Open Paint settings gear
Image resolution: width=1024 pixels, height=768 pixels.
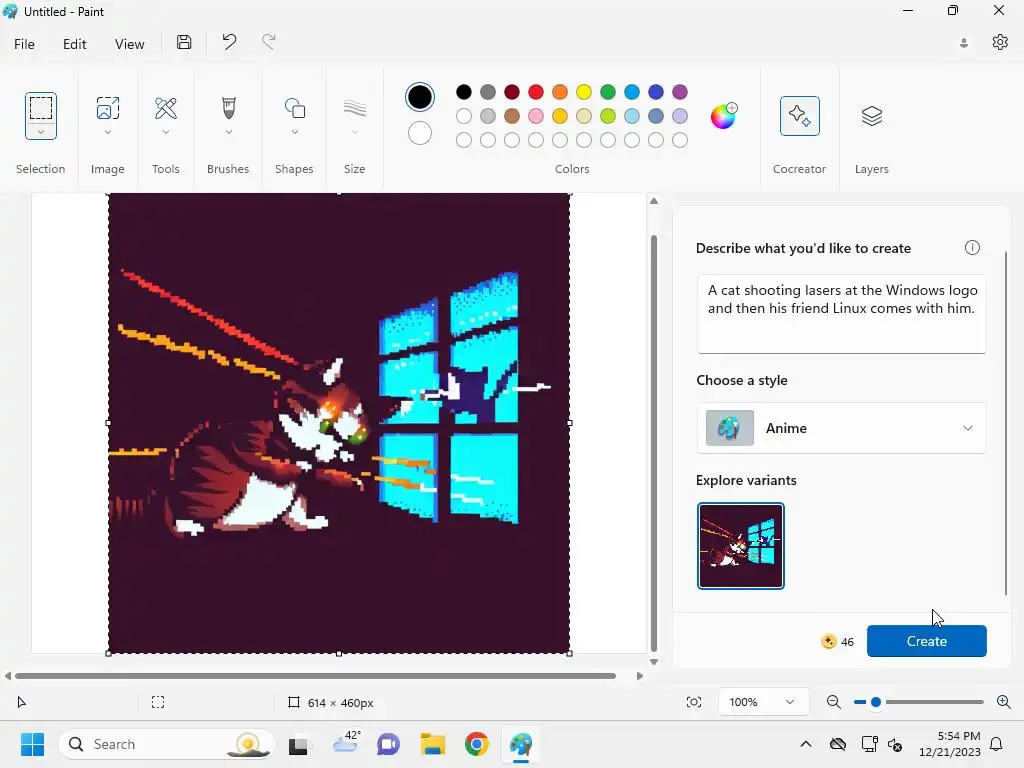click(1000, 42)
